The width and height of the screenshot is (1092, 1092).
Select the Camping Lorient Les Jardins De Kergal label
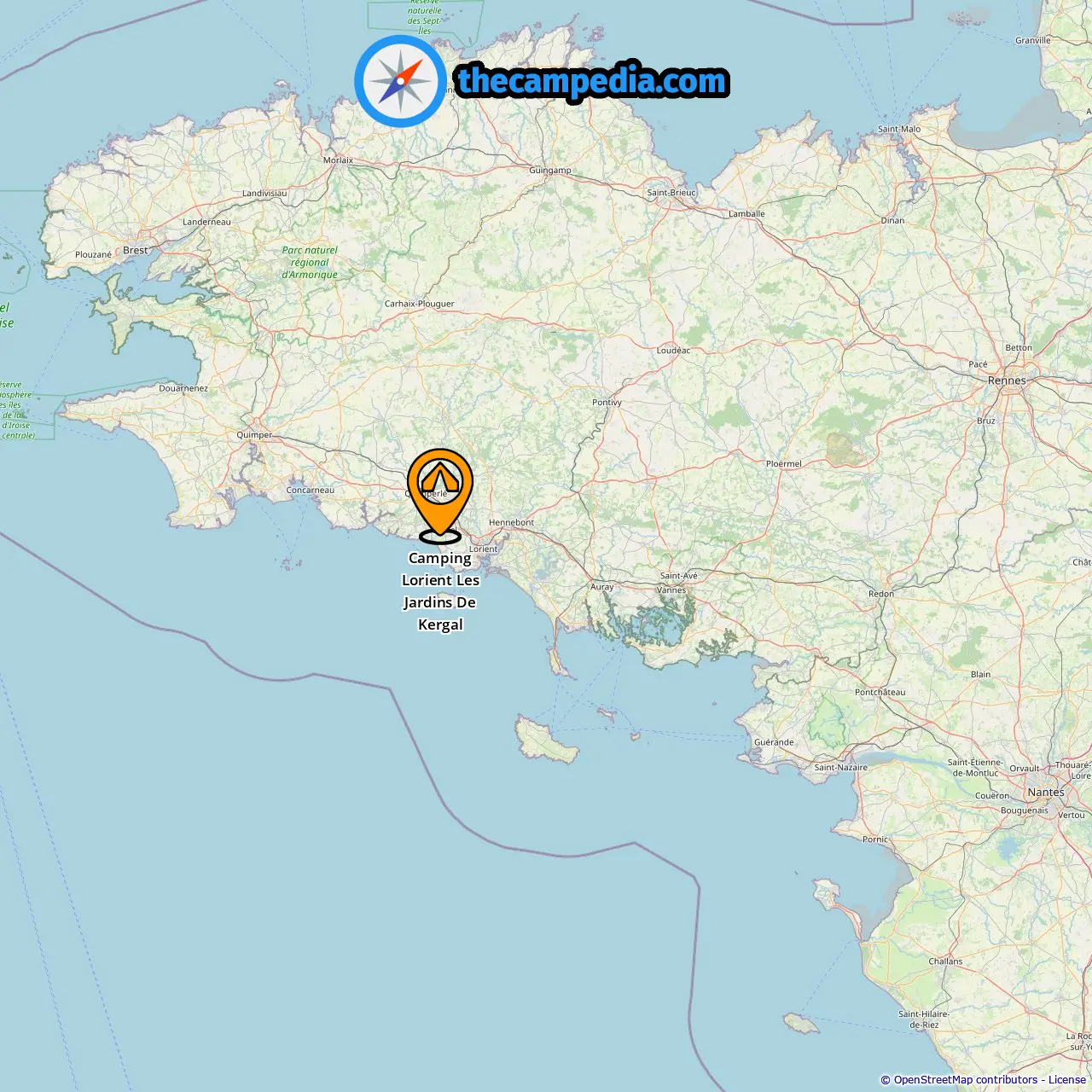pos(440,591)
